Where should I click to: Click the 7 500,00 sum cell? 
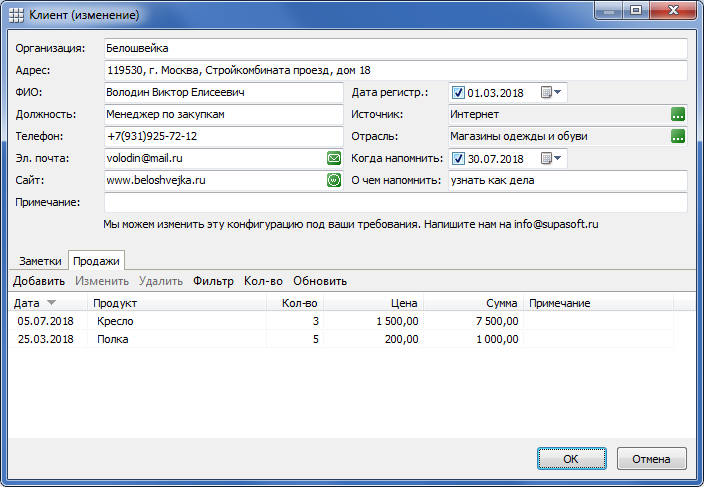click(473, 321)
